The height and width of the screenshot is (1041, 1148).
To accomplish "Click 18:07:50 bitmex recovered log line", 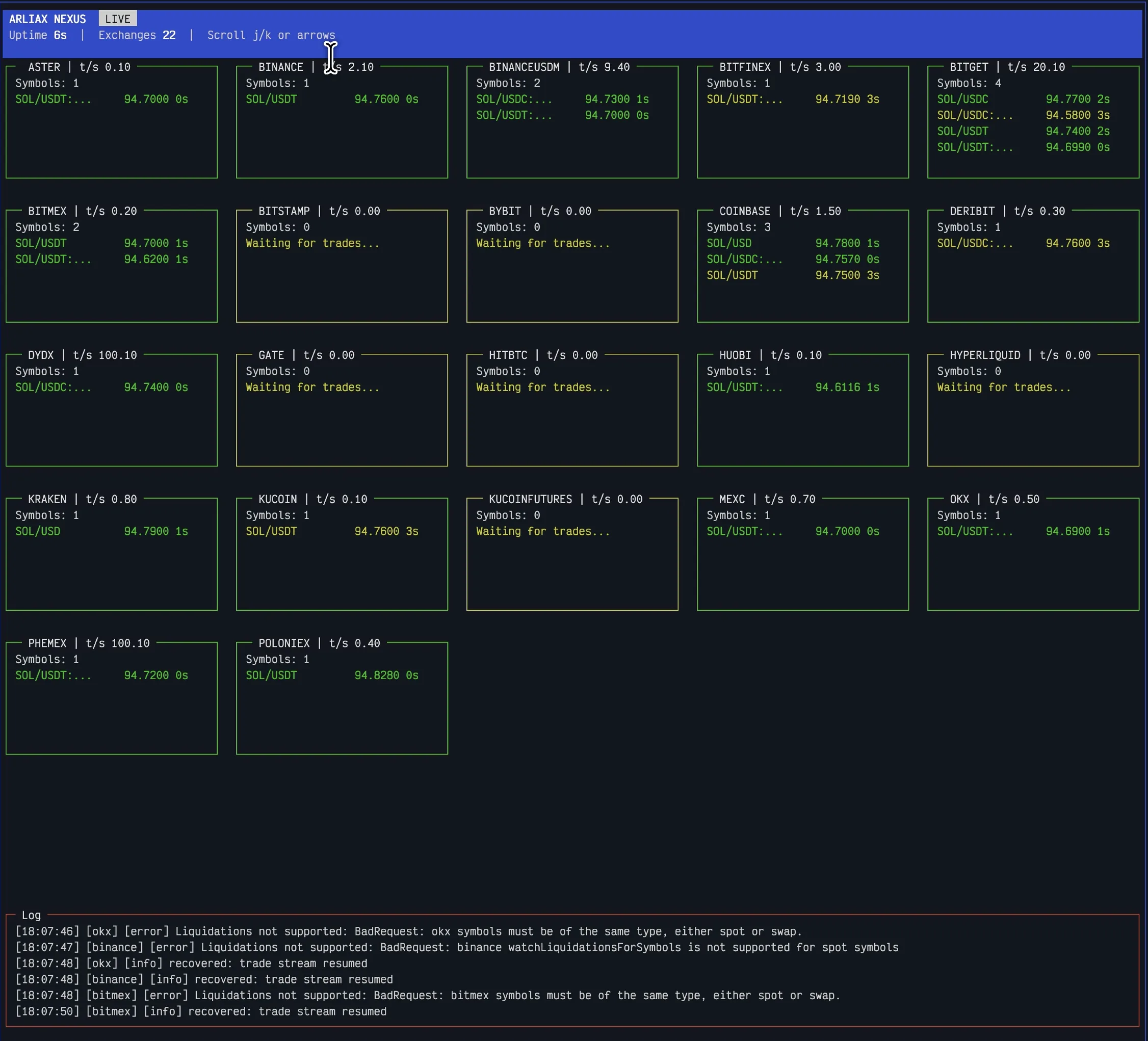I will 201,1012.
